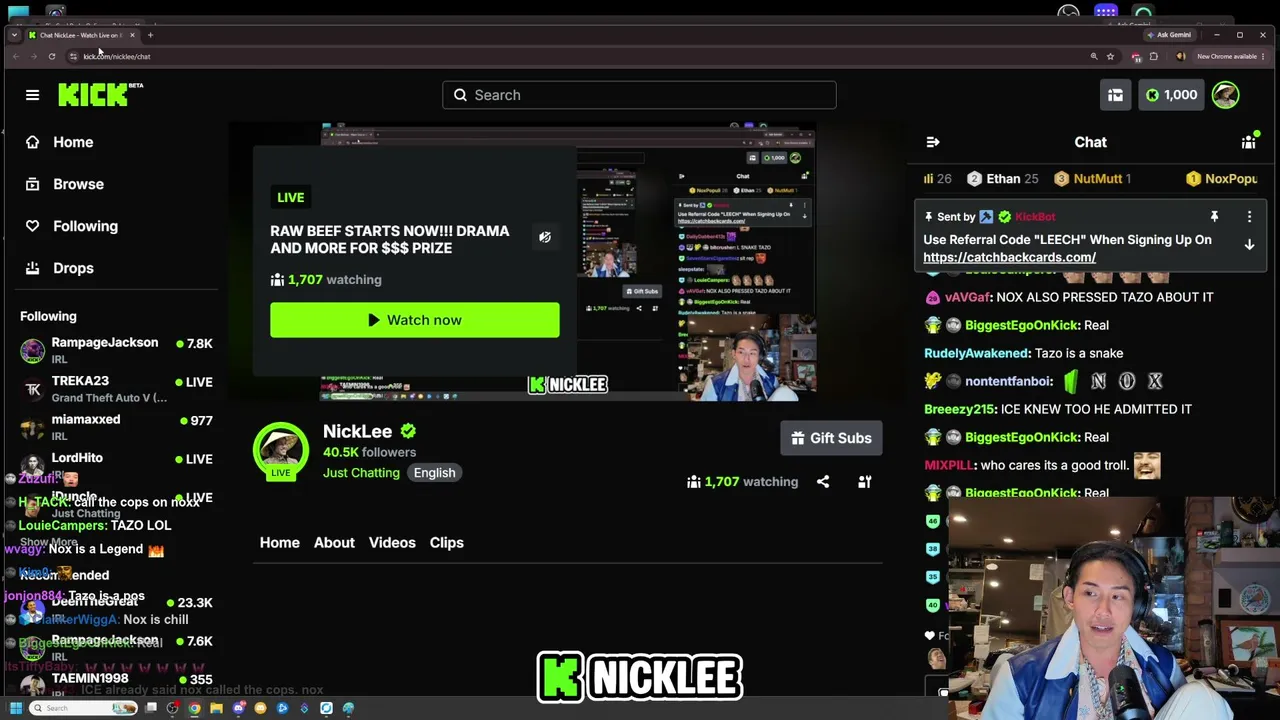
Task: Open the Clips tab
Action: coord(447,542)
